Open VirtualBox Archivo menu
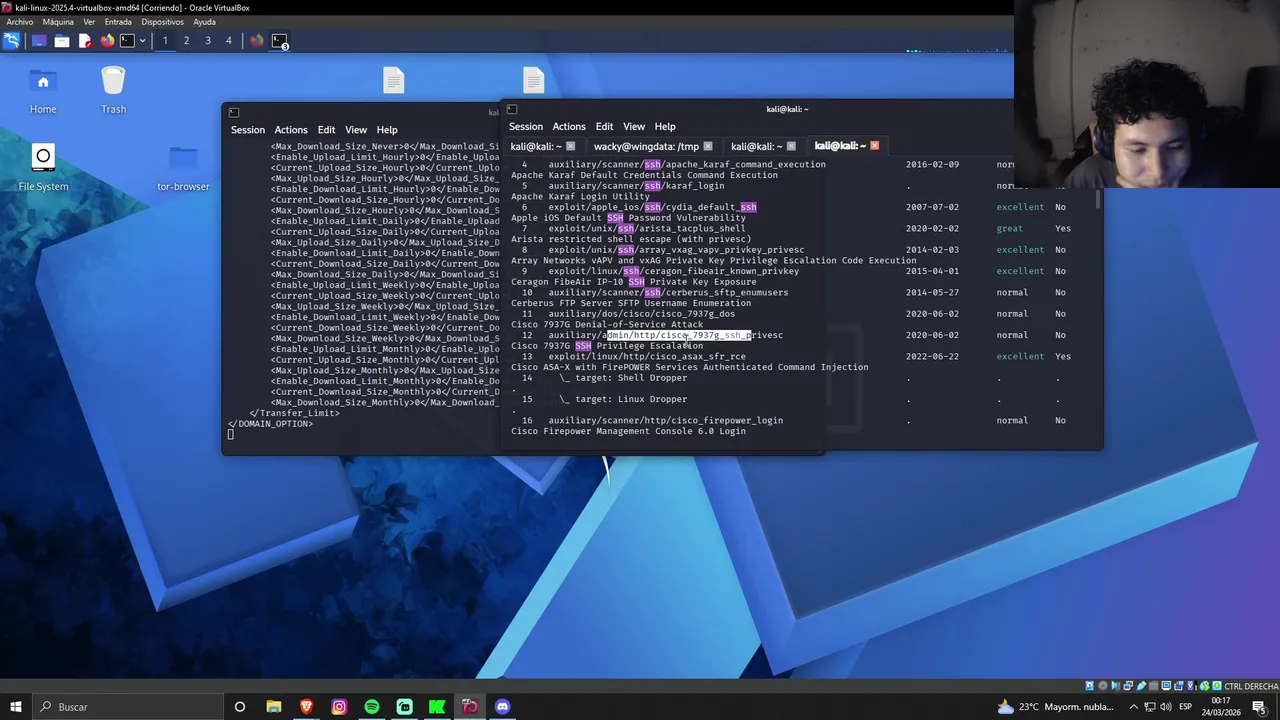This screenshot has width=1280, height=720. click(x=19, y=22)
